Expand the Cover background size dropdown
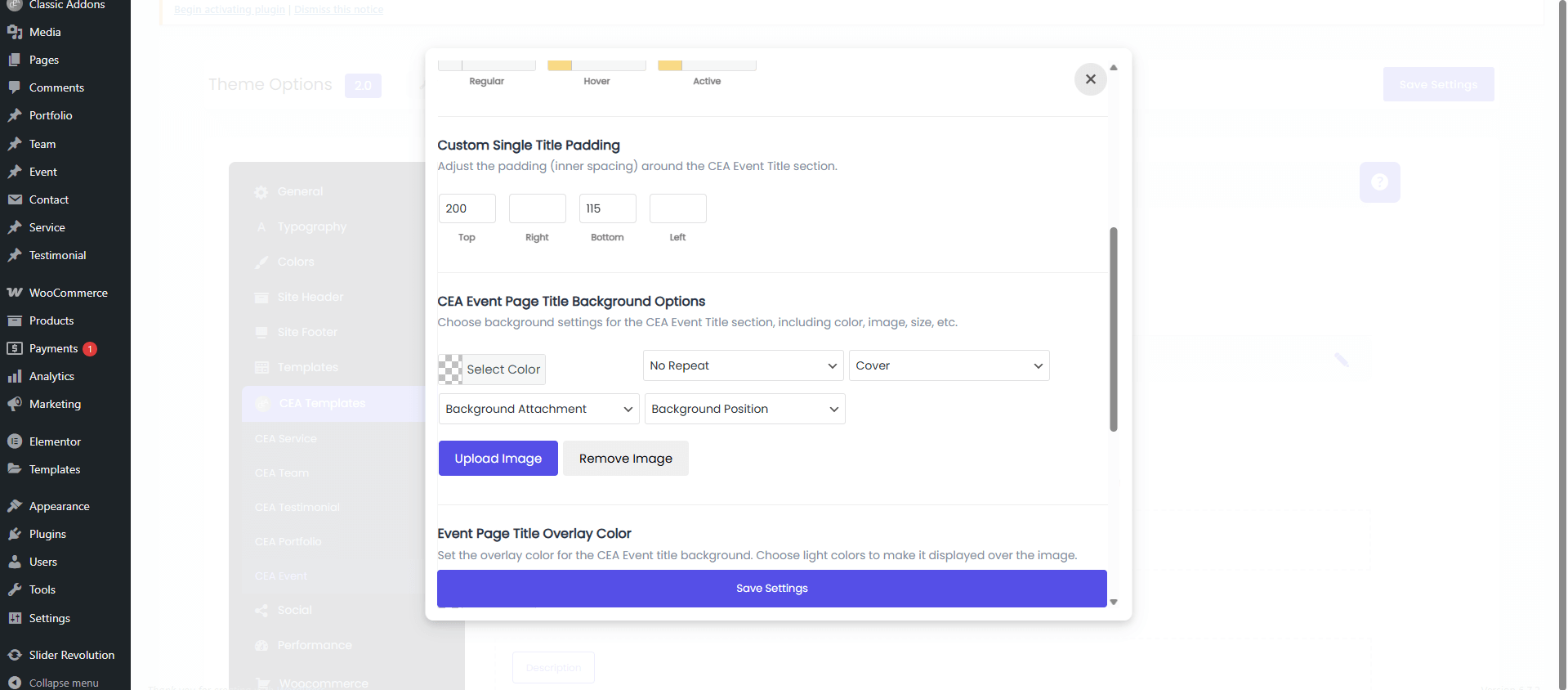This screenshot has height=690, width=1568. (x=949, y=365)
